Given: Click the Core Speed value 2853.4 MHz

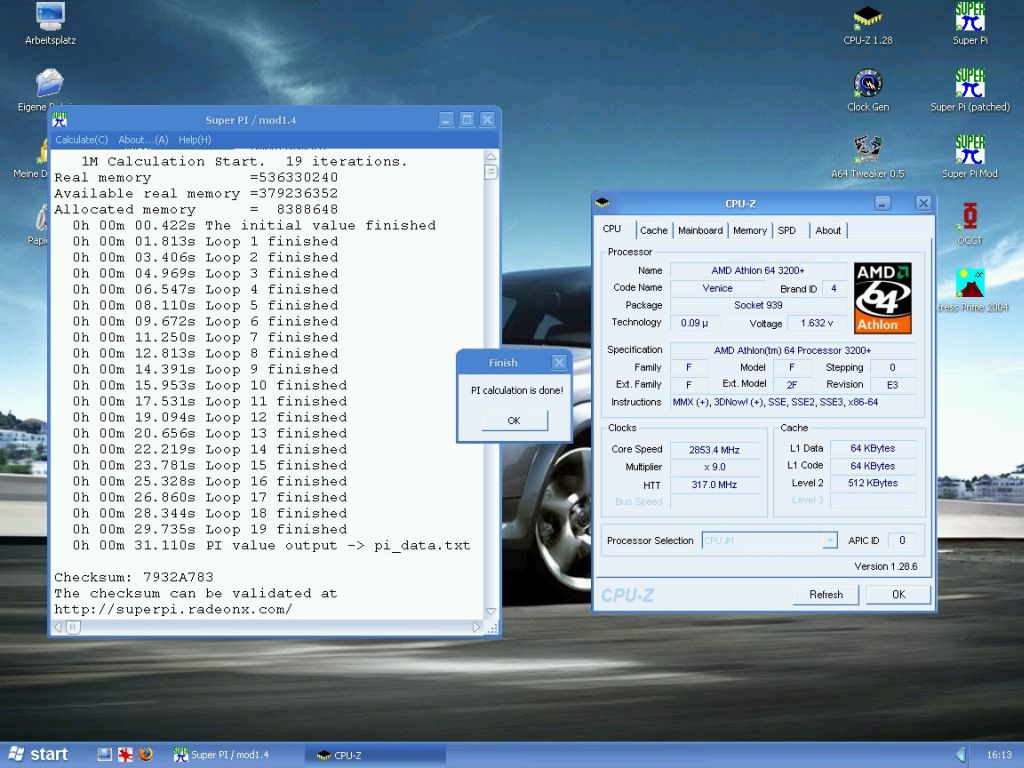Looking at the screenshot, I should [x=714, y=450].
